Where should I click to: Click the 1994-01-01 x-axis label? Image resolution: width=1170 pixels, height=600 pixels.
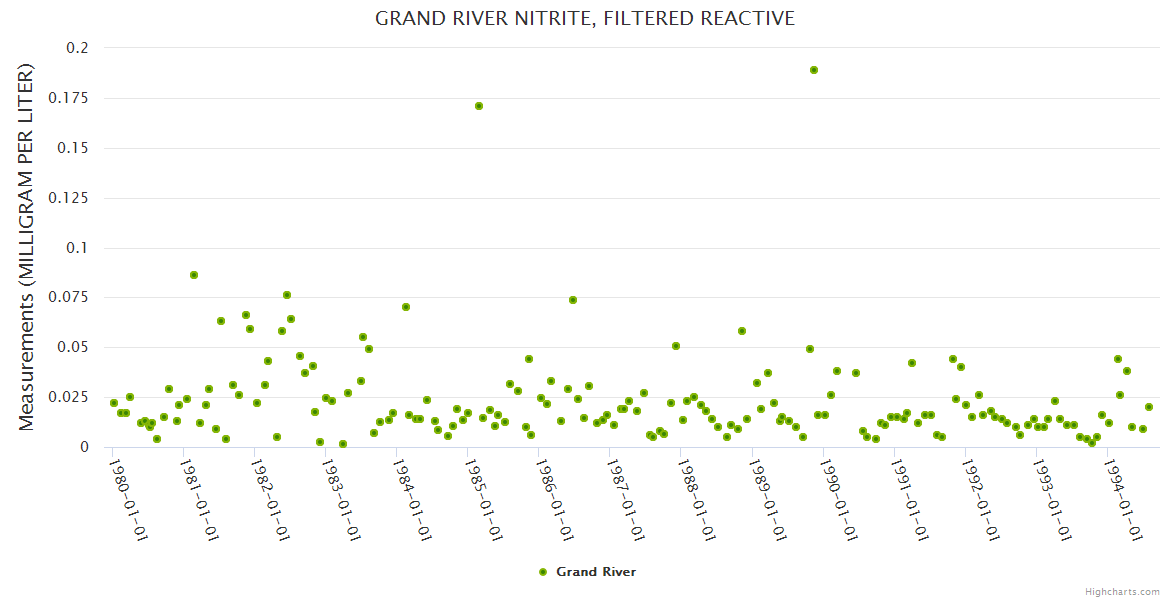[x=1123, y=500]
